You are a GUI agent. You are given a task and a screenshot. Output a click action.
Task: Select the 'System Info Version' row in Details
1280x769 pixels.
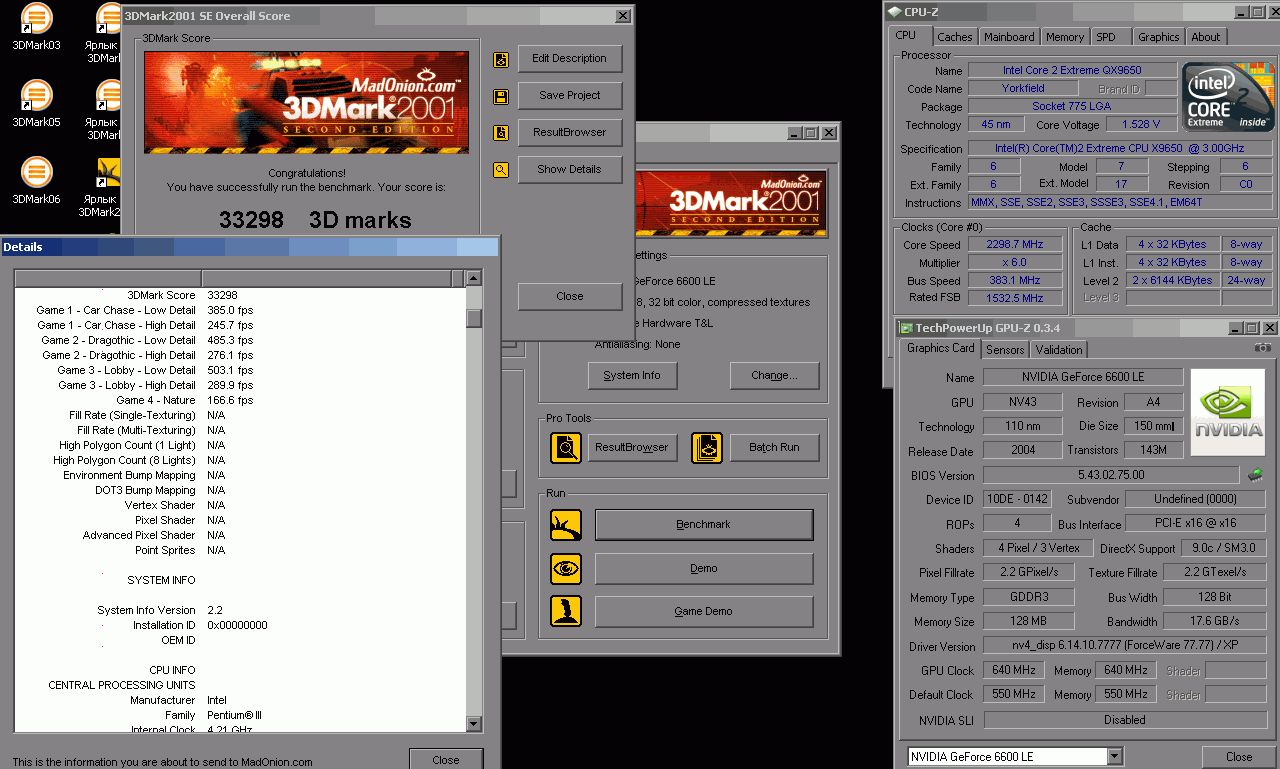click(x=240, y=610)
